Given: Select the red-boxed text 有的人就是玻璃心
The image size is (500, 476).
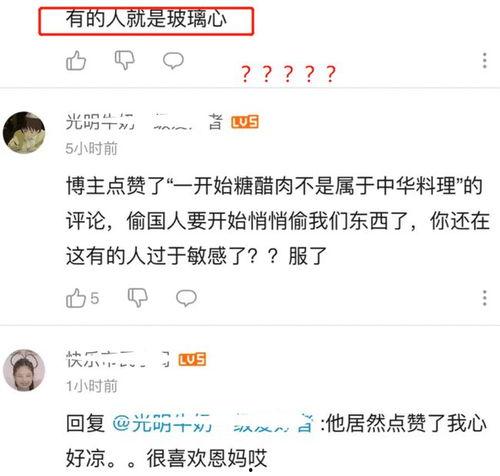Looking at the screenshot, I should pyautogui.click(x=146, y=21).
